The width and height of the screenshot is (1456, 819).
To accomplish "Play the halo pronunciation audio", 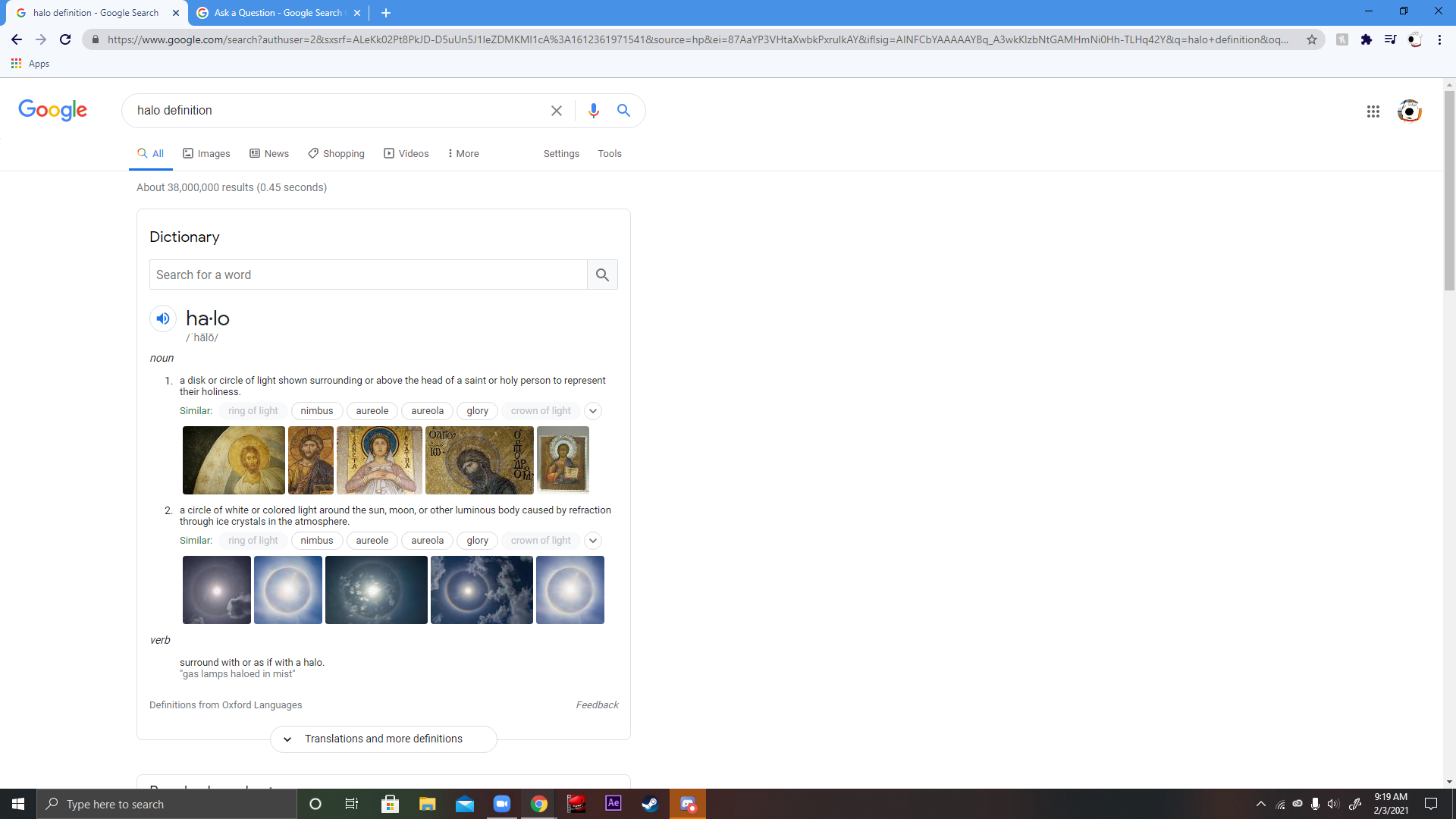I will point(162,318).
